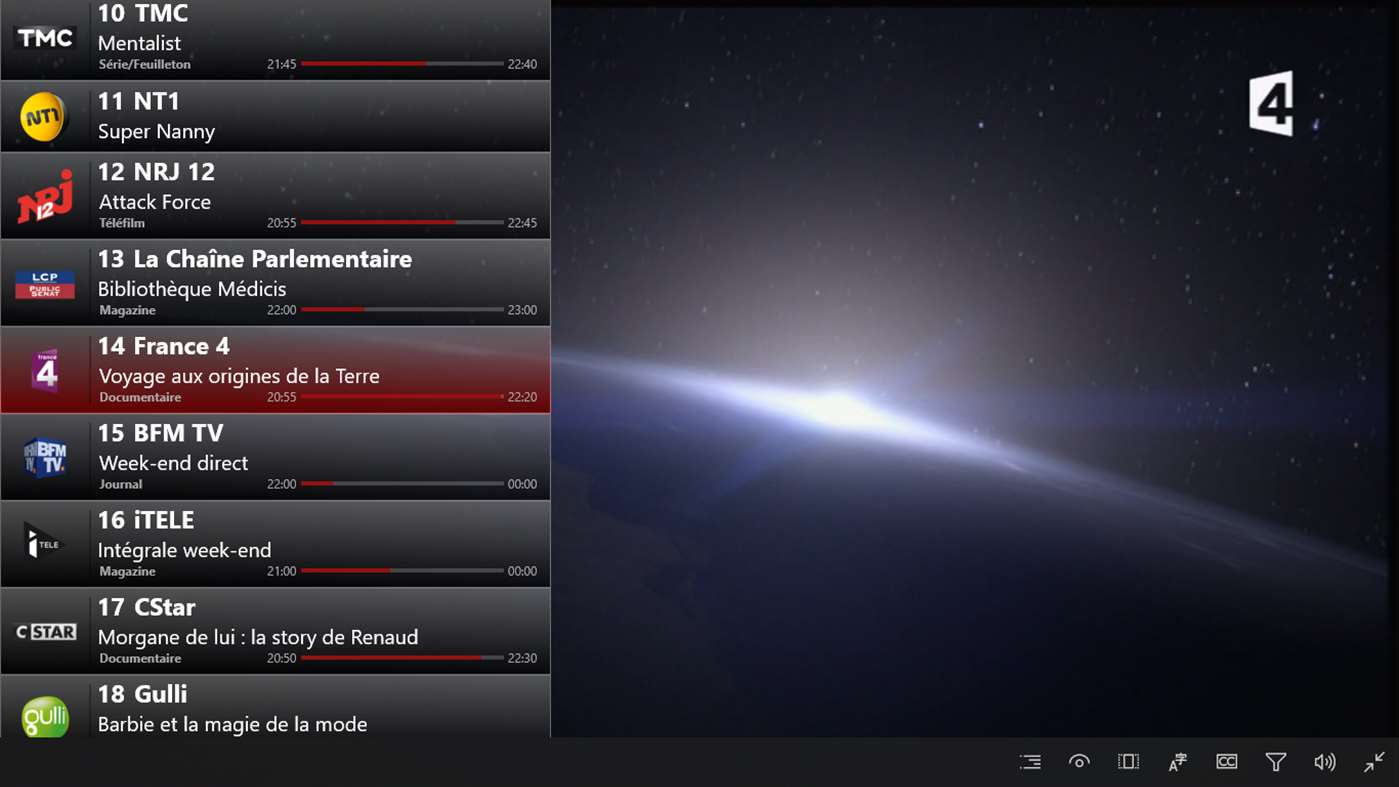
Task: Click the Documentaire label on CStar row
Action: tap(140, 658)
